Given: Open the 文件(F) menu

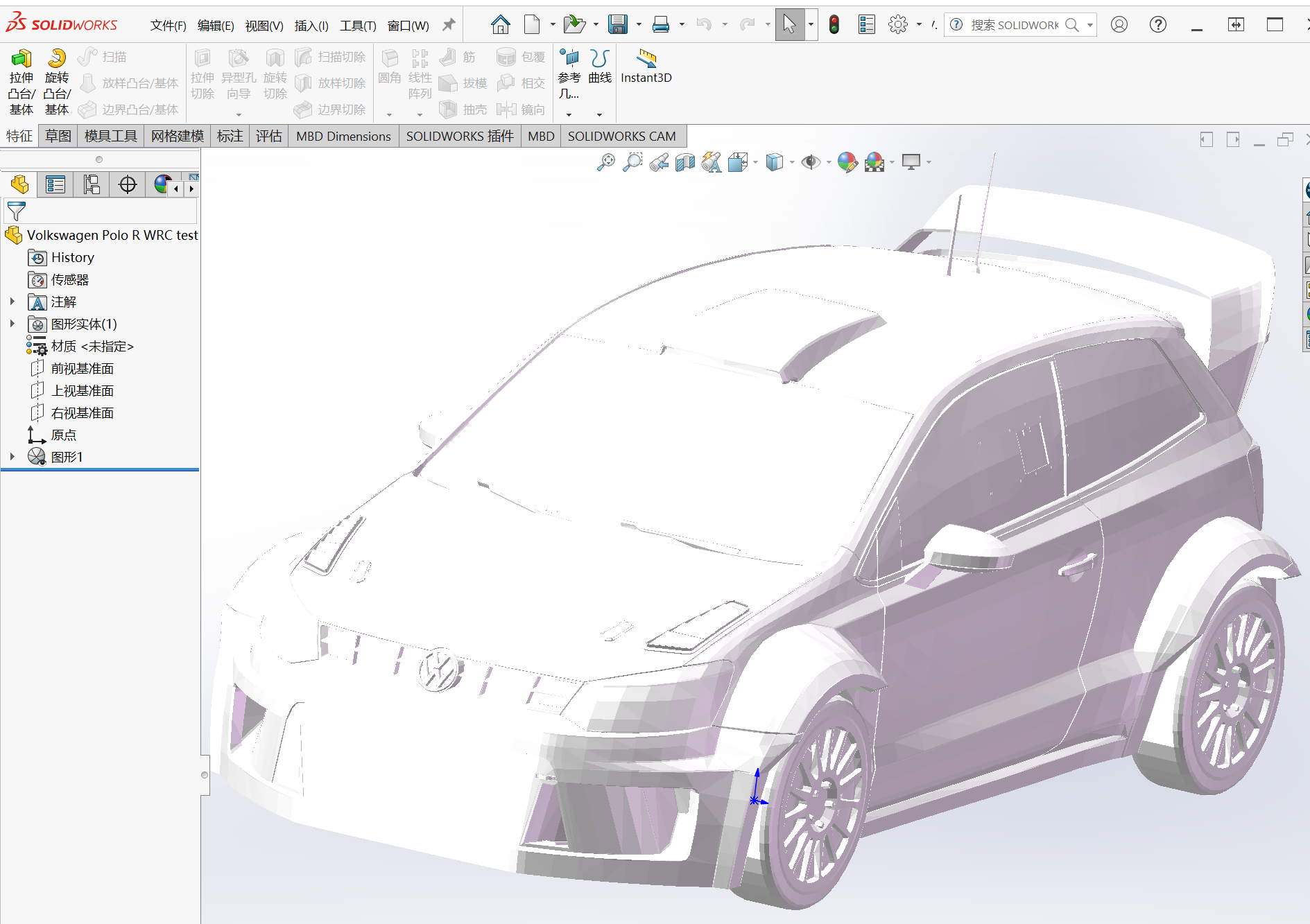Looking at the screenshot, I should click(x=168, y=26).
